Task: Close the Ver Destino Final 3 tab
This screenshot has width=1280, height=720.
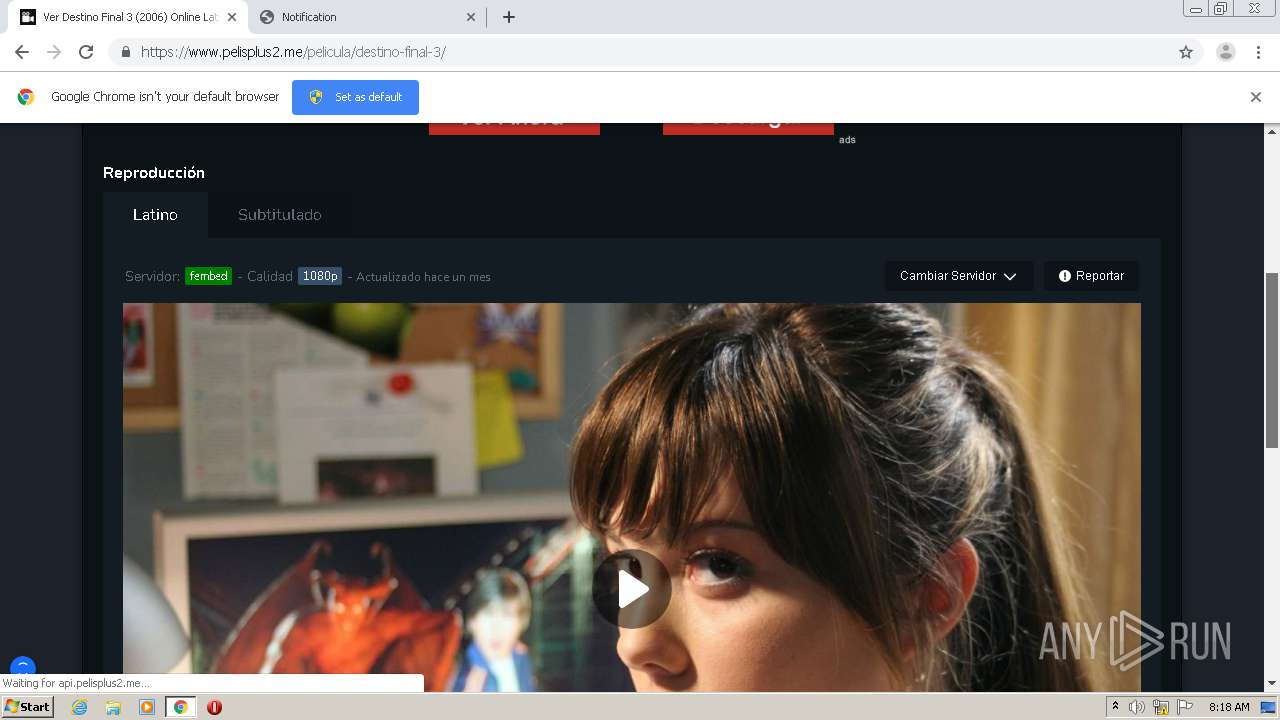Action: pos(231,17)
